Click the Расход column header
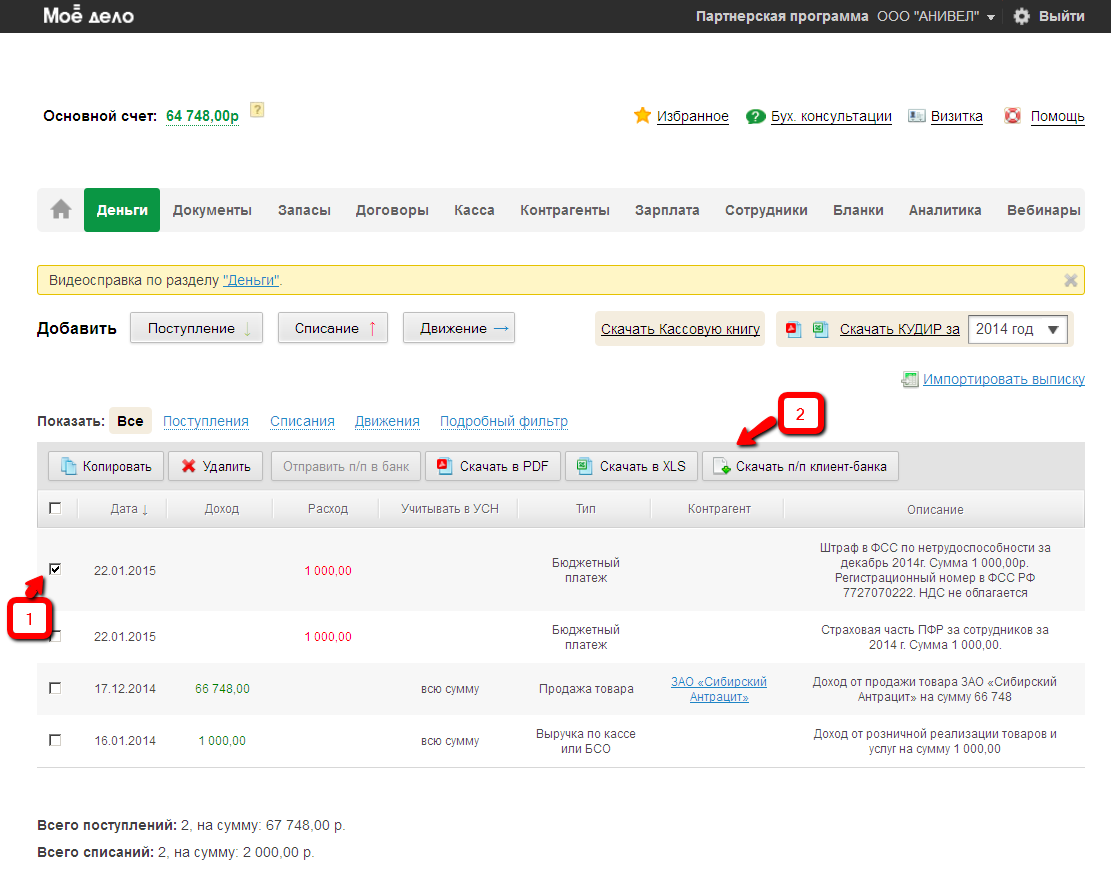Screen dimensions: 1111x884 [x=328, y=509]
